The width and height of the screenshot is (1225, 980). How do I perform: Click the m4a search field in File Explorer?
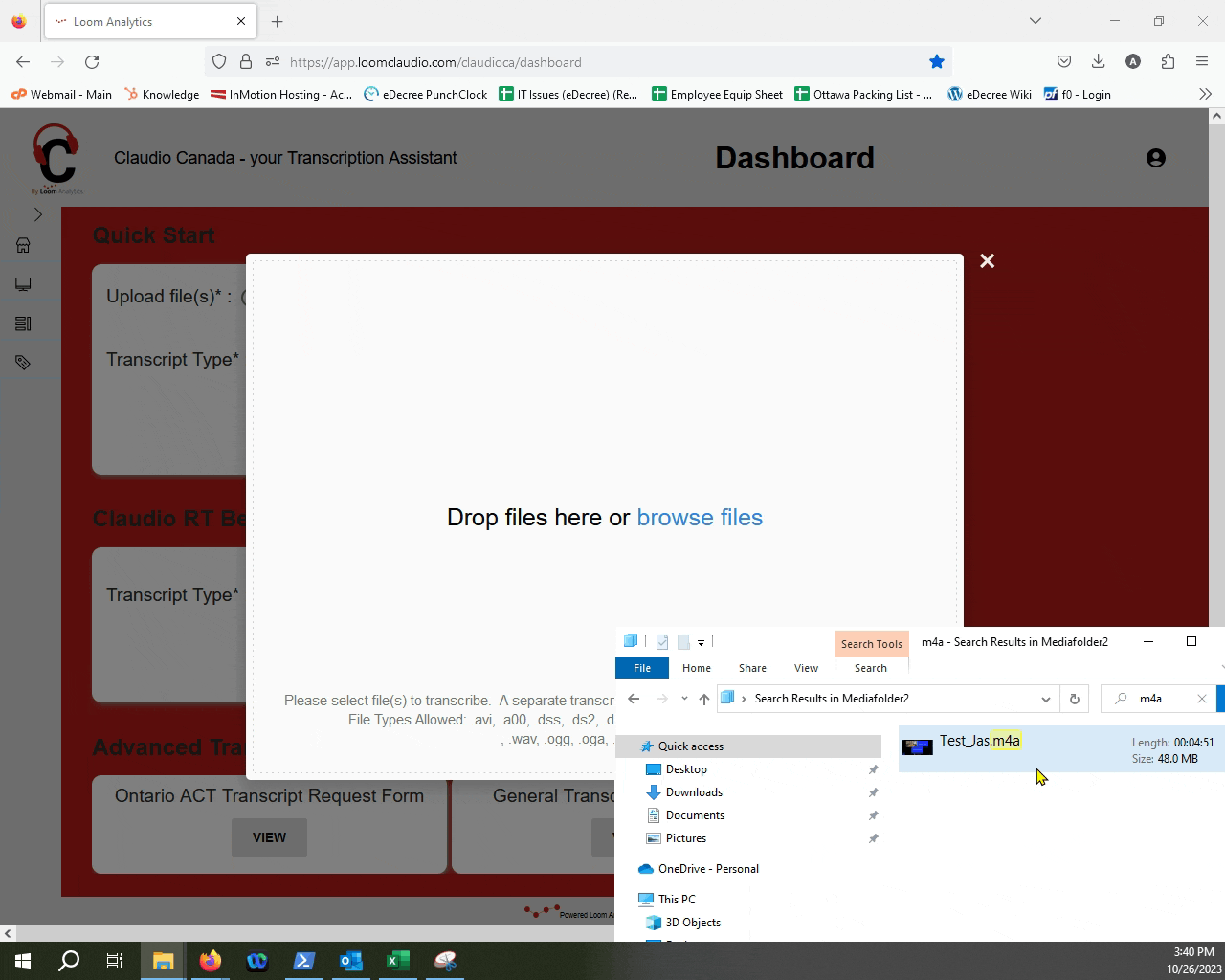point(1158,699)
